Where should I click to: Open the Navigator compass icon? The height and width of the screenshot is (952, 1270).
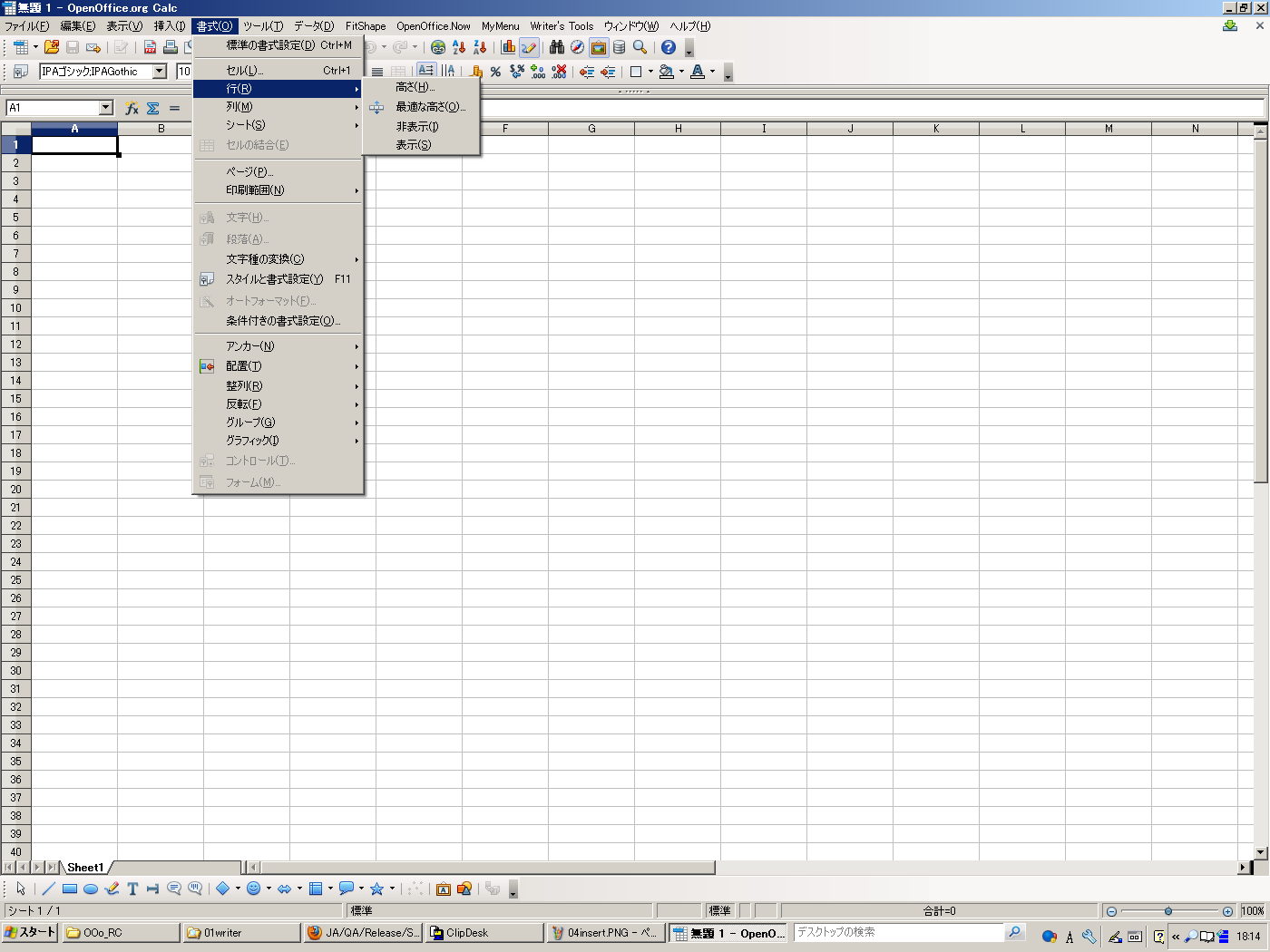577,47
